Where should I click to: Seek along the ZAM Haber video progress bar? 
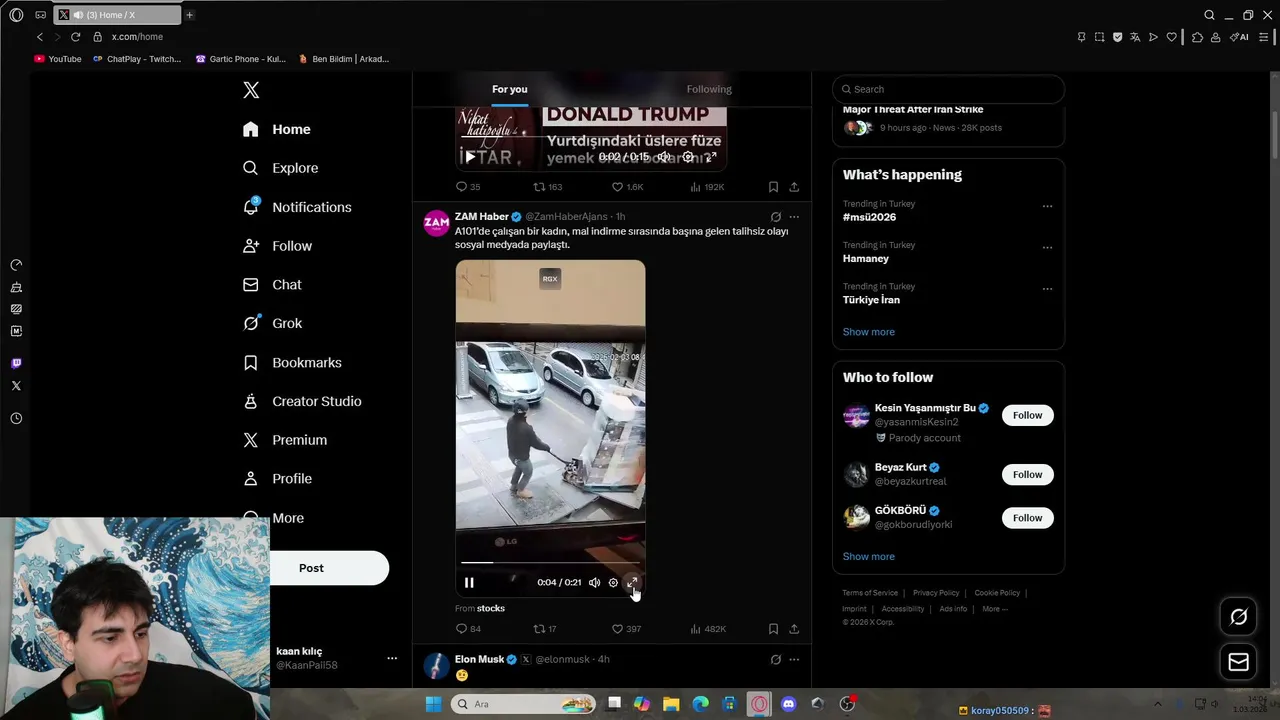550,563
